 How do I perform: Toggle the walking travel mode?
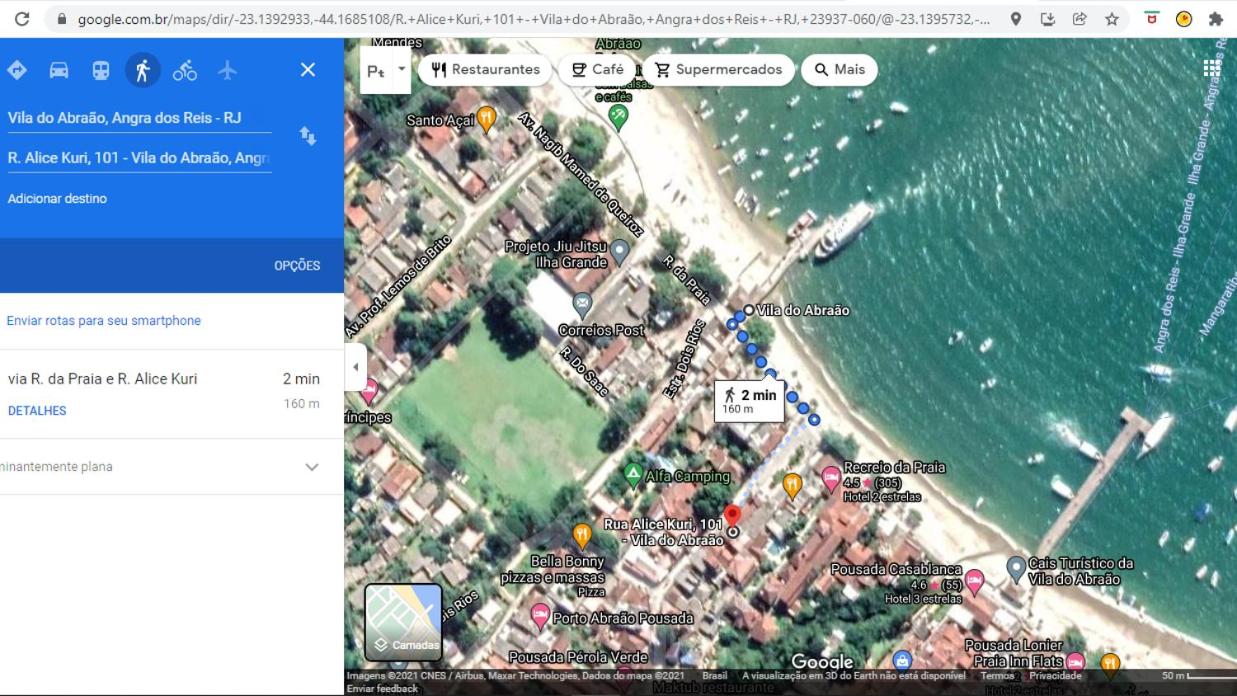click(x=143, y=70)
